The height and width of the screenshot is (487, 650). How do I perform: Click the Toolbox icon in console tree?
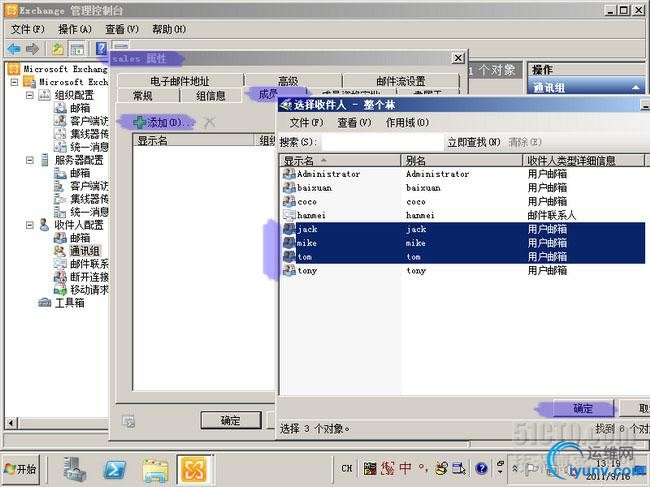point(45,303)
